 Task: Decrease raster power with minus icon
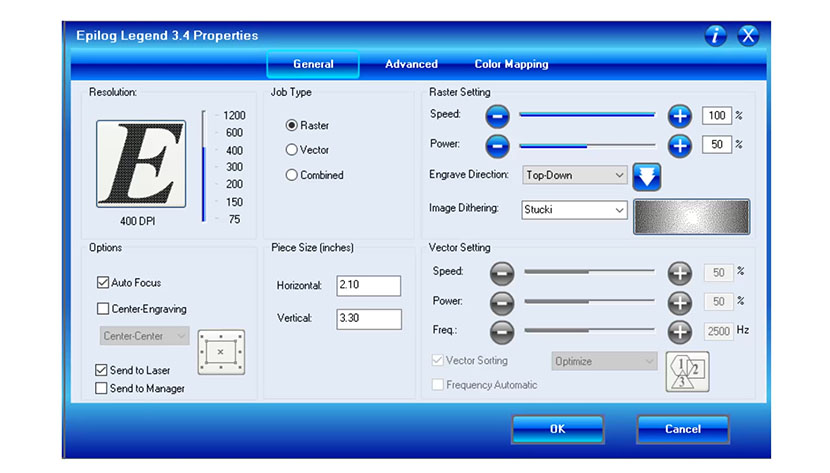point(498,145)
